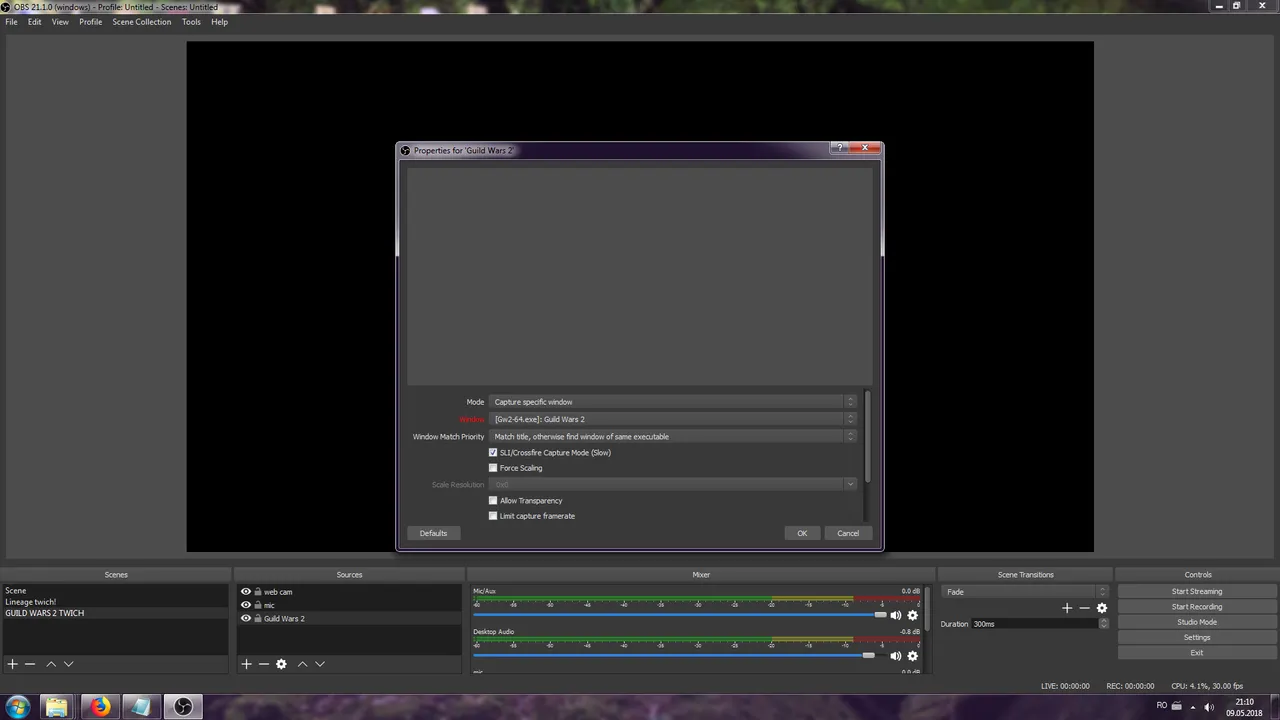
Task: Hide the mic source via eye icon
Action: (245, 605)
